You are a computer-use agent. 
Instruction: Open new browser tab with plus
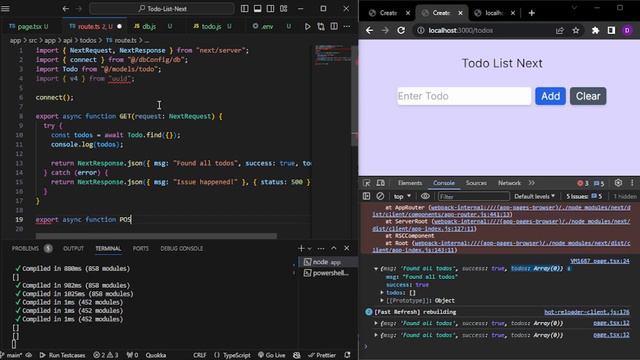pyautogui.click(x=531, y=13)
